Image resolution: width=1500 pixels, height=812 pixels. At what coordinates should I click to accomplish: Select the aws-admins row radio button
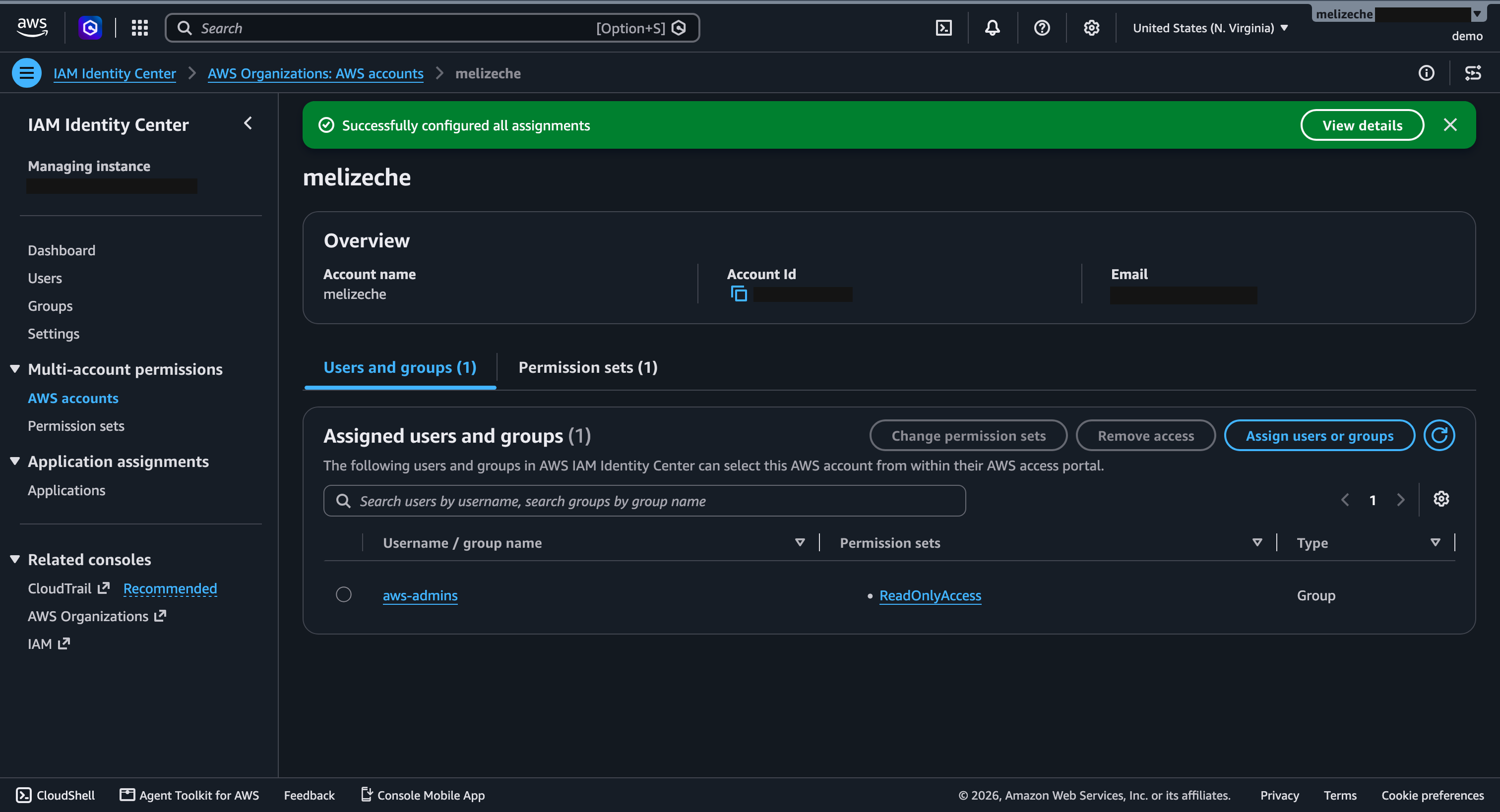[344, 594]
